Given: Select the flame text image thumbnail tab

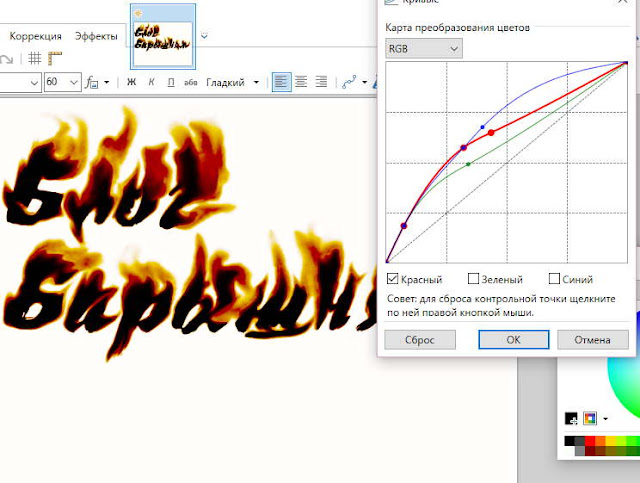Looking at the screenshot, I should coord(163,37).
